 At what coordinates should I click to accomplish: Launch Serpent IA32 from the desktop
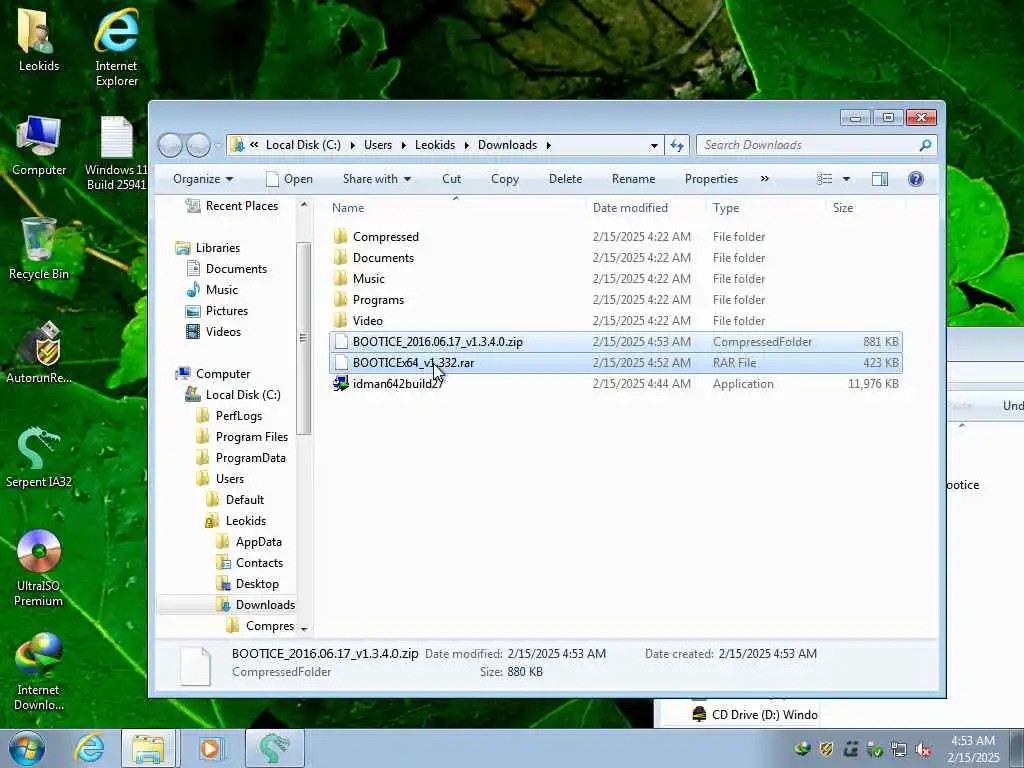39,457
